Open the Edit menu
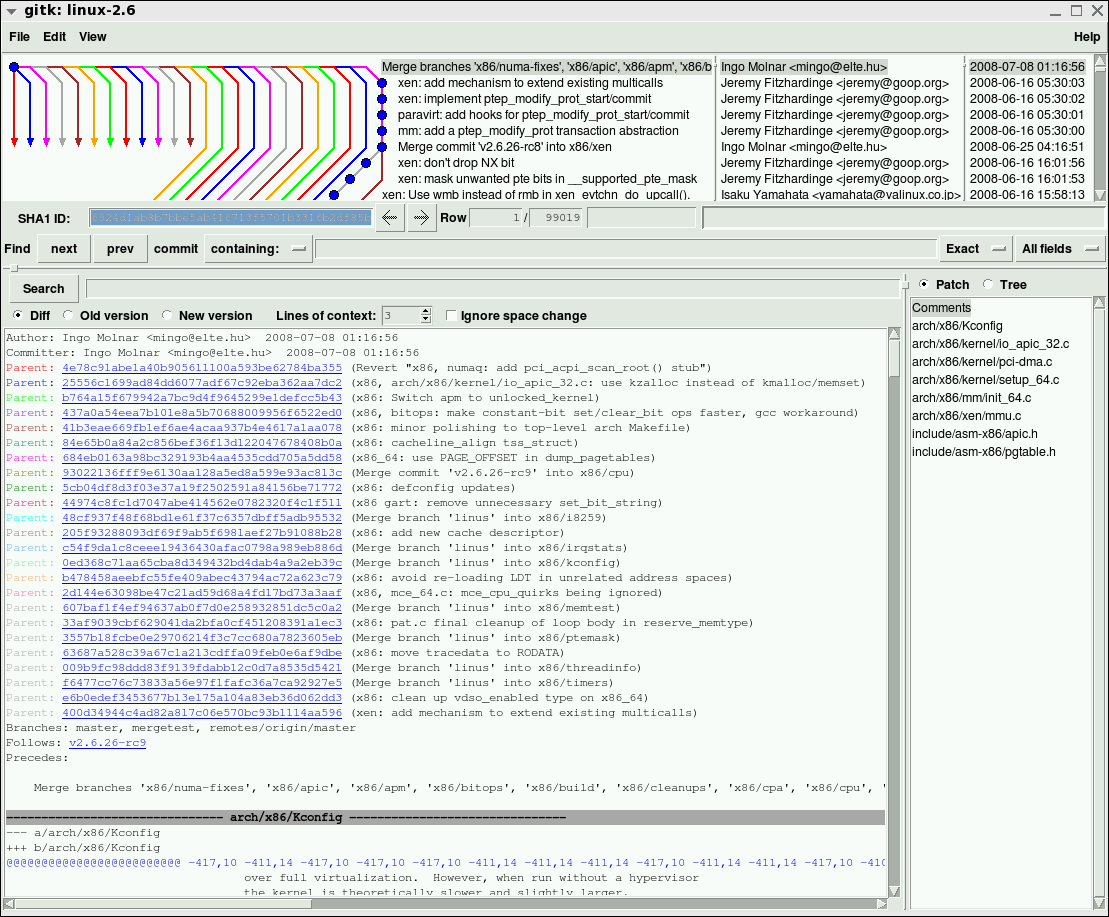The width and height of the screenshot is (1109, 917). pyautogui.click(x=54, y=37)
